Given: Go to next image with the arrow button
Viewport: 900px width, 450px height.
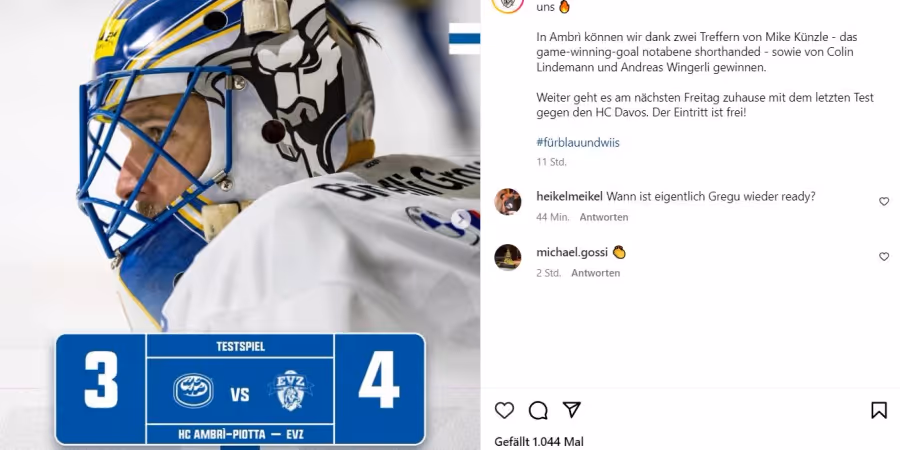Looking at the screenshot, I should pos(460,218).
